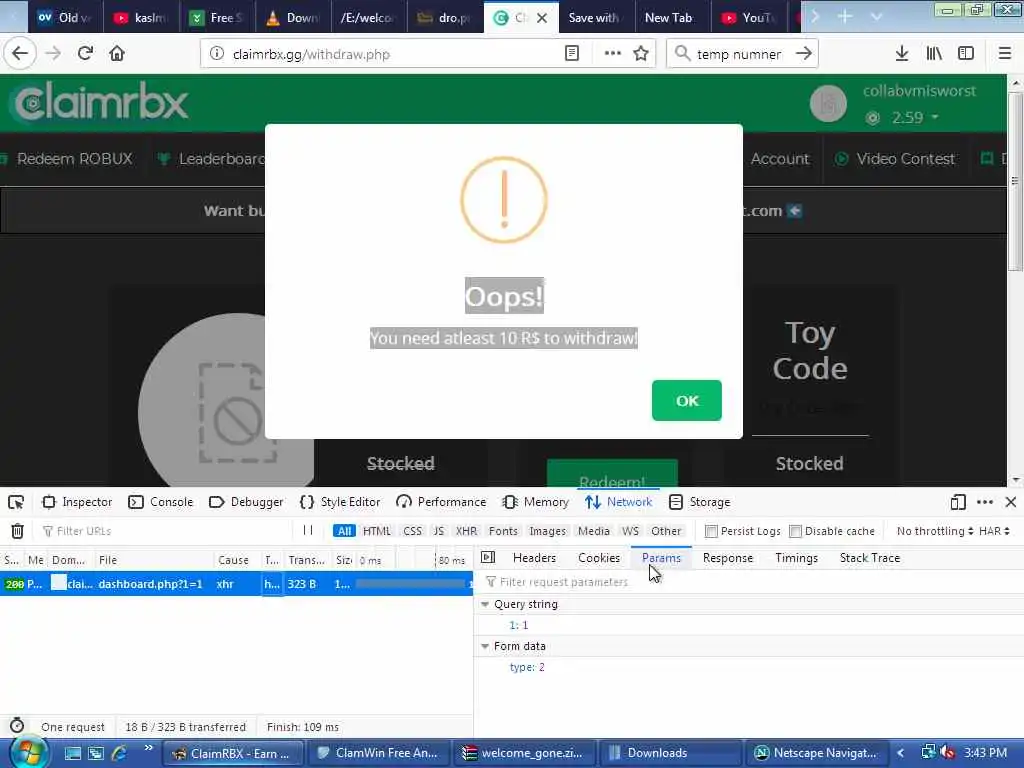Switch to the Console devtools tab
Viewport: 1024px width, 768px height.
pos(161,502)
